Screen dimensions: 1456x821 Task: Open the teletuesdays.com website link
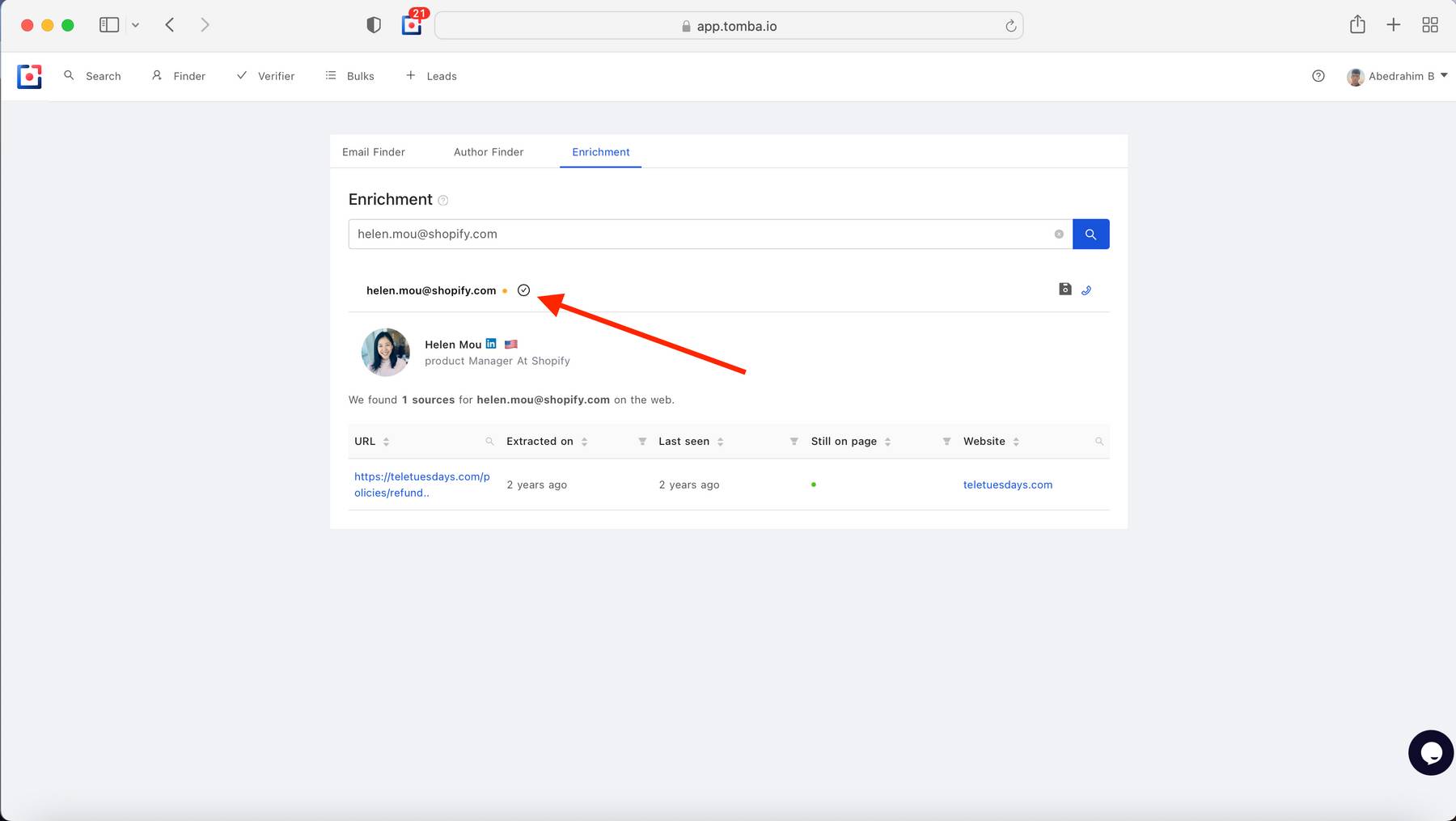[x=1008, y=485]
